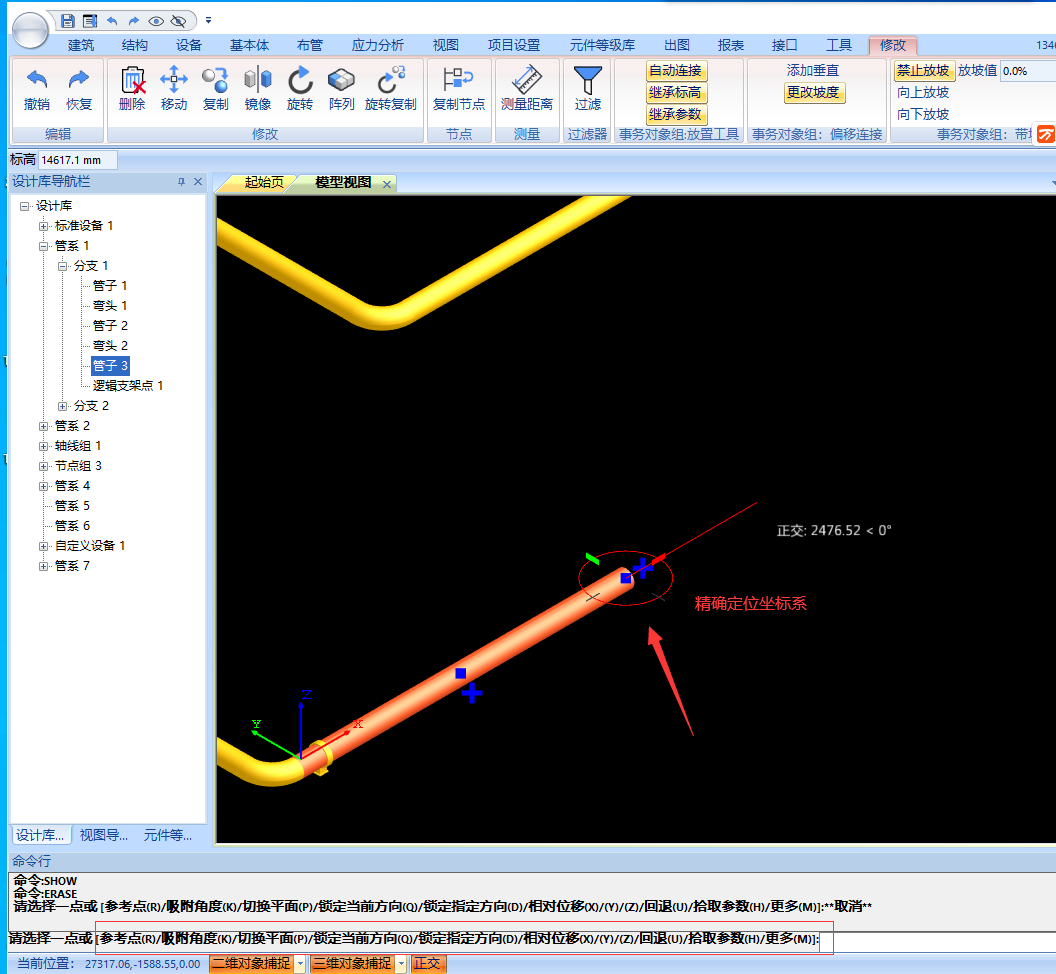Viewport: 1056px width, 974px height.
Task: Select tree item 弯头 1
Action: 110,306
